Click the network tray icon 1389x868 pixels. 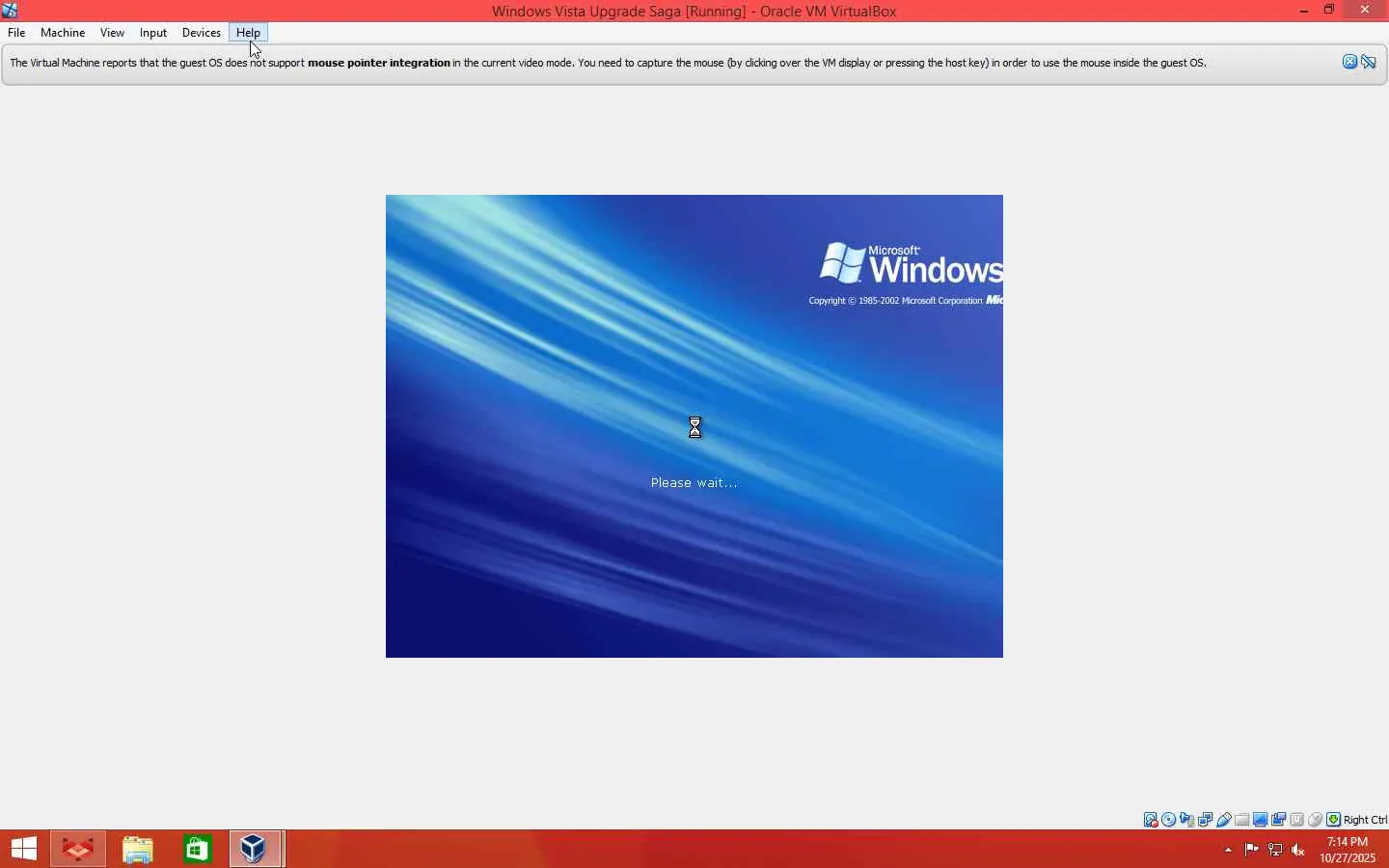coord(1275,850)
